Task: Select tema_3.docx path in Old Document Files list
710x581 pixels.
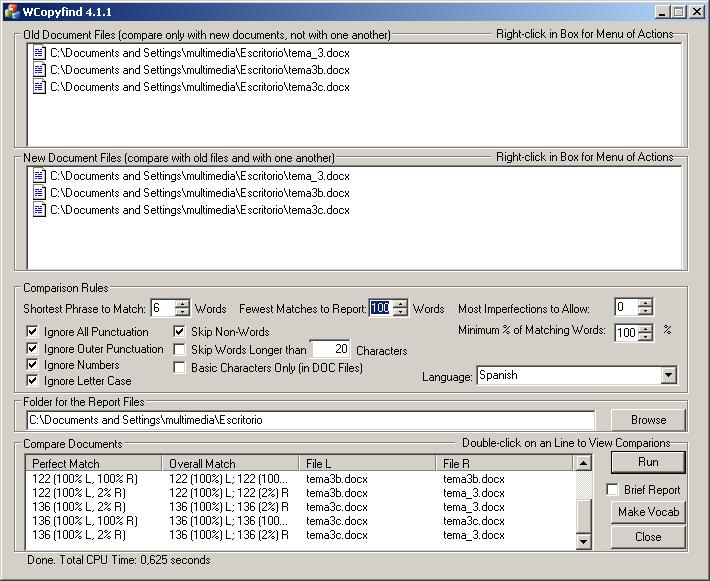Action: tap(200, 53)
